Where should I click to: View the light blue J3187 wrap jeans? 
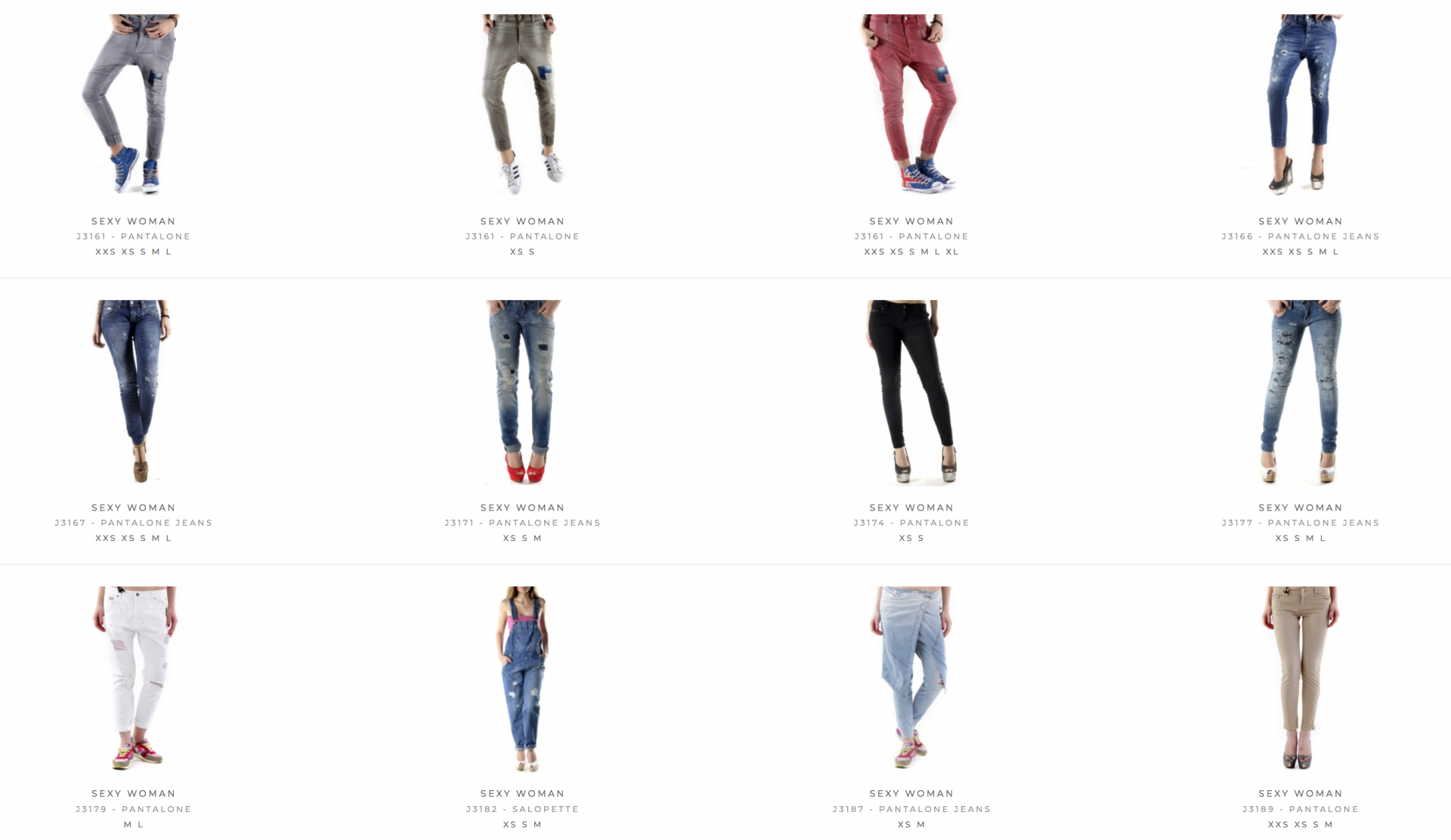tap(911, 678)
